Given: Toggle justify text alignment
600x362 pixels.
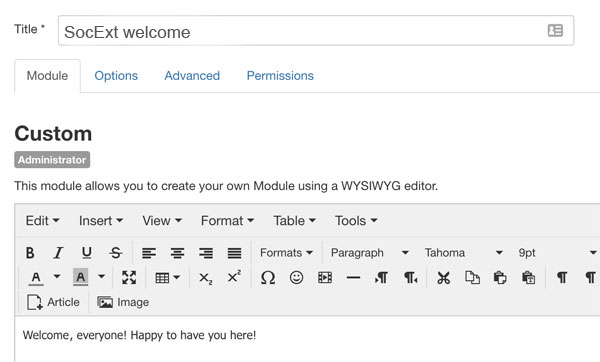Looking at the screenshot, I should tap(234, 253).
